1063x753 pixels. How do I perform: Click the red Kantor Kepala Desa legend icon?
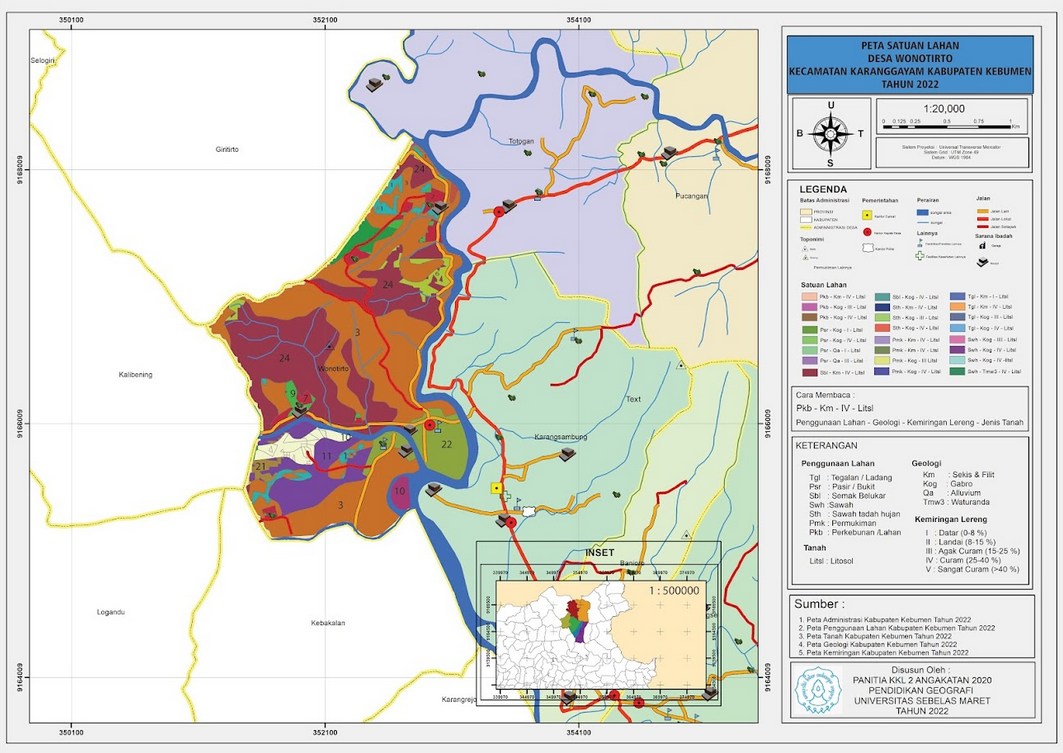click(x=866, y=231)
